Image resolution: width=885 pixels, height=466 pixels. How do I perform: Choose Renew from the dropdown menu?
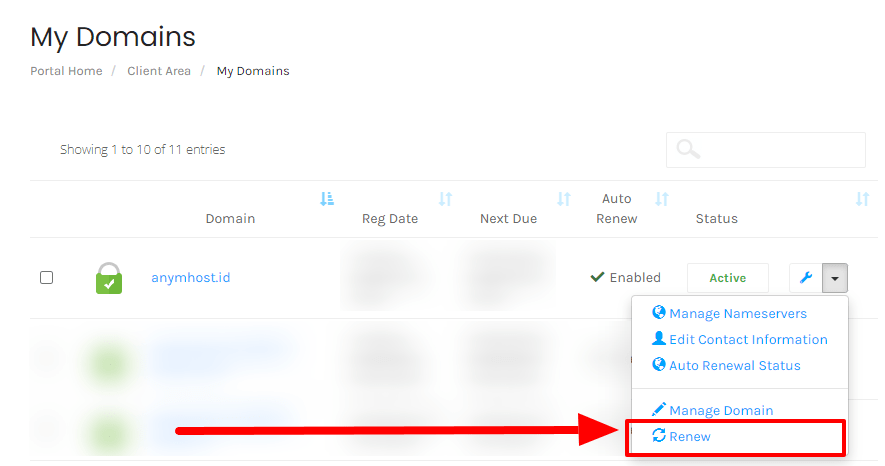(690, 436)
